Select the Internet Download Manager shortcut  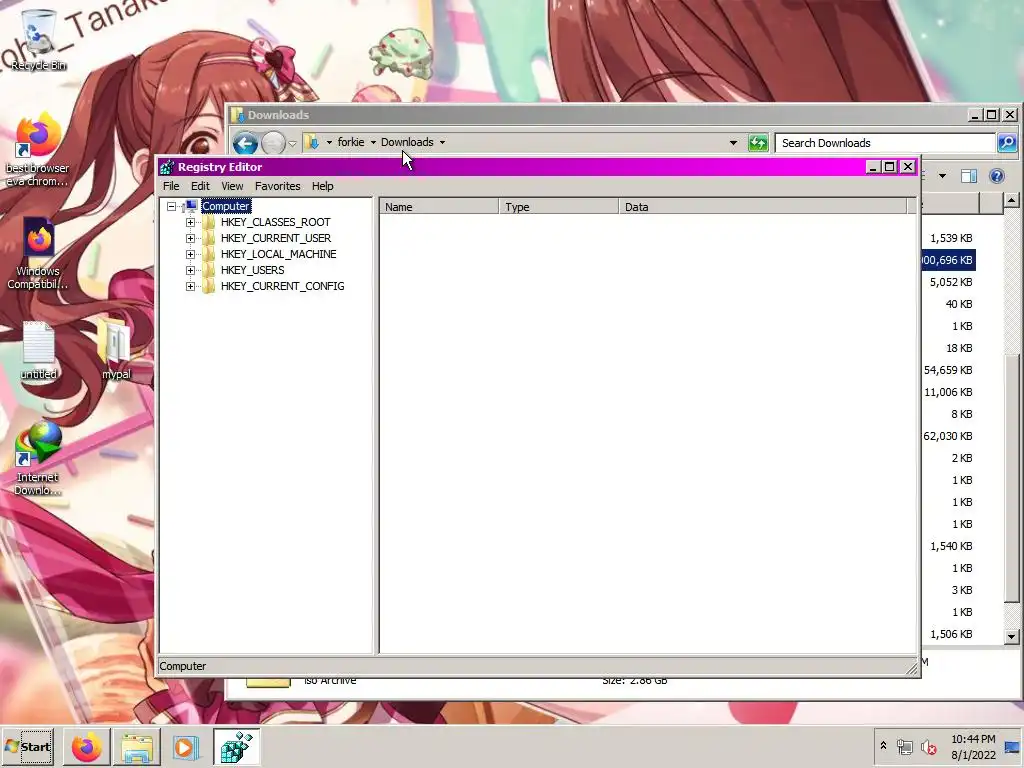[37, 459]
